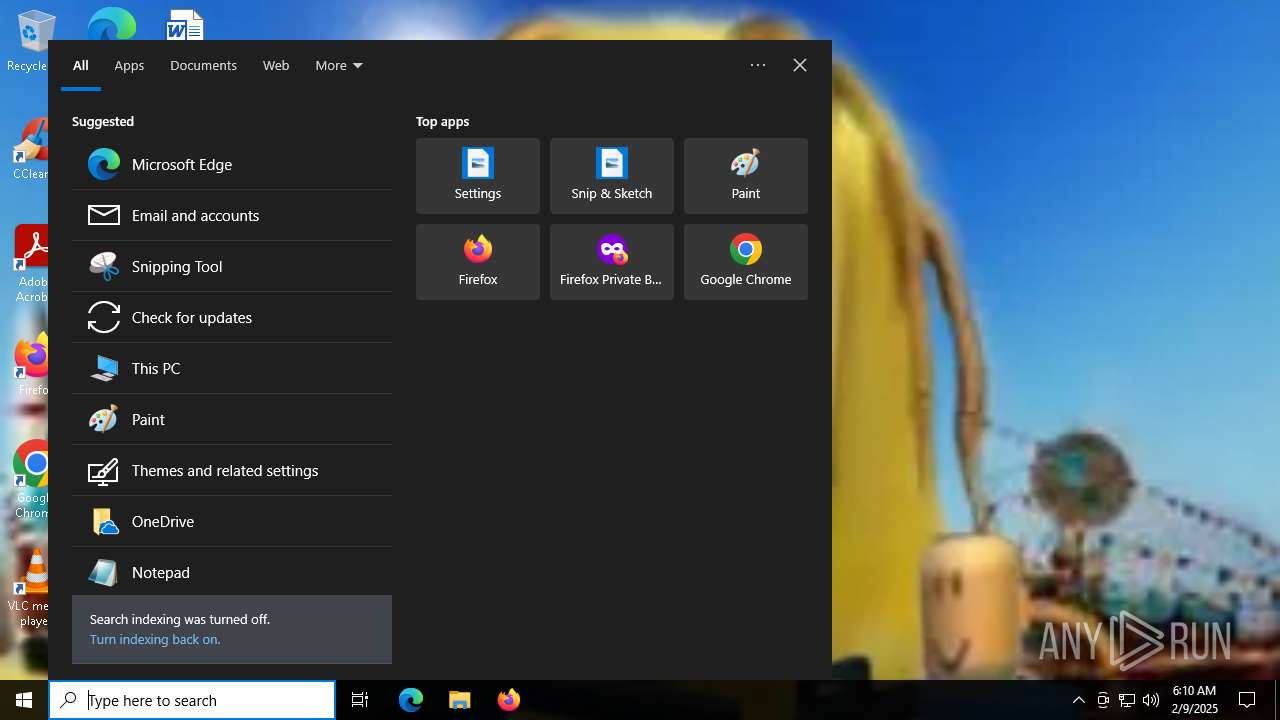Open This PC from suggested list
Image resolution: width=1280 pixels, height=720 pixels.
[232, 368]
